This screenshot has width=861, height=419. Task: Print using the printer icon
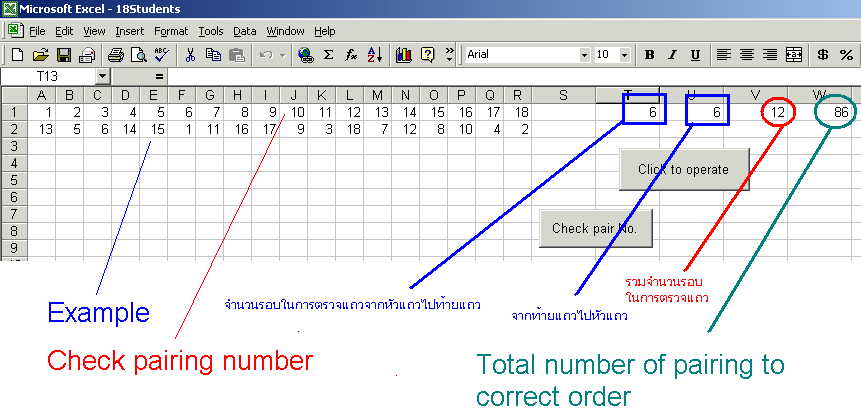click(x=115, y=55)
